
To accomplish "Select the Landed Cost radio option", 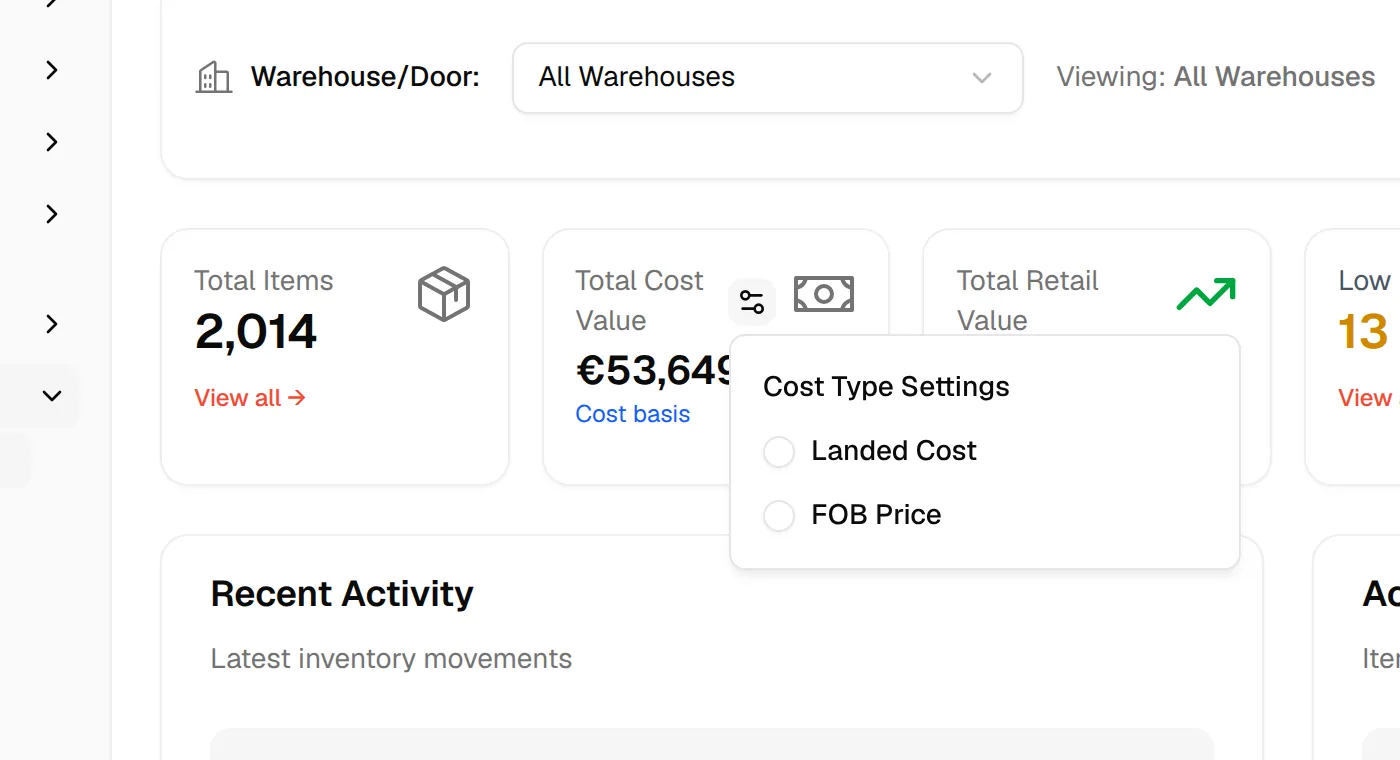I will click(779, 452).
